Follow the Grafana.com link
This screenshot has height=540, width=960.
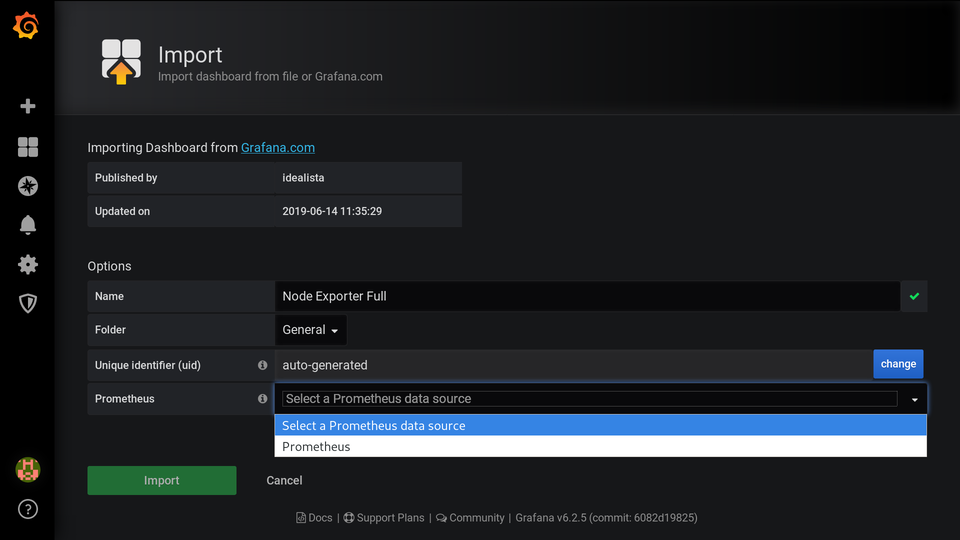tap(278, 148)
